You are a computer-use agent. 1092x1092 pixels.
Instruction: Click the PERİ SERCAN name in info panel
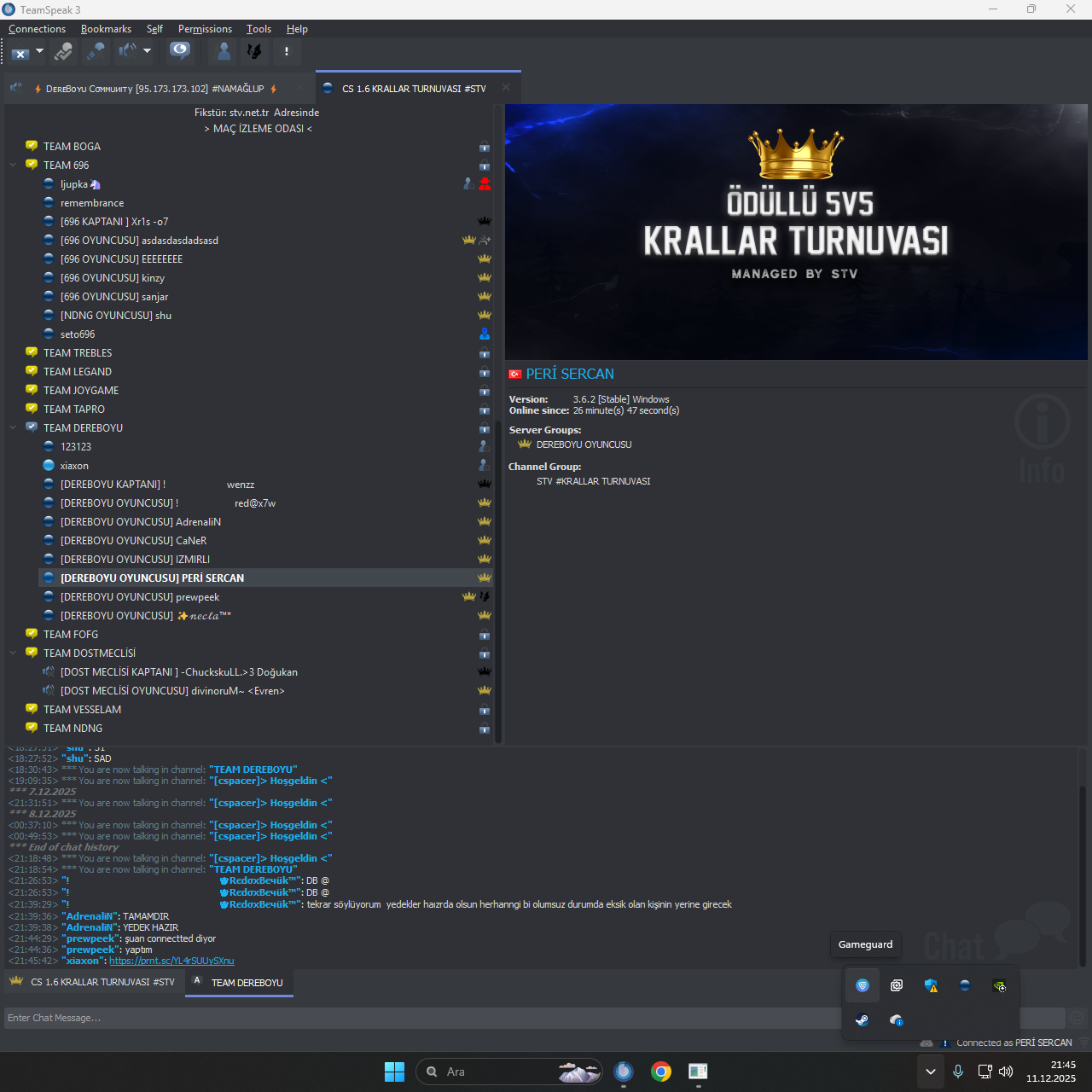click(x=570, y=374)
